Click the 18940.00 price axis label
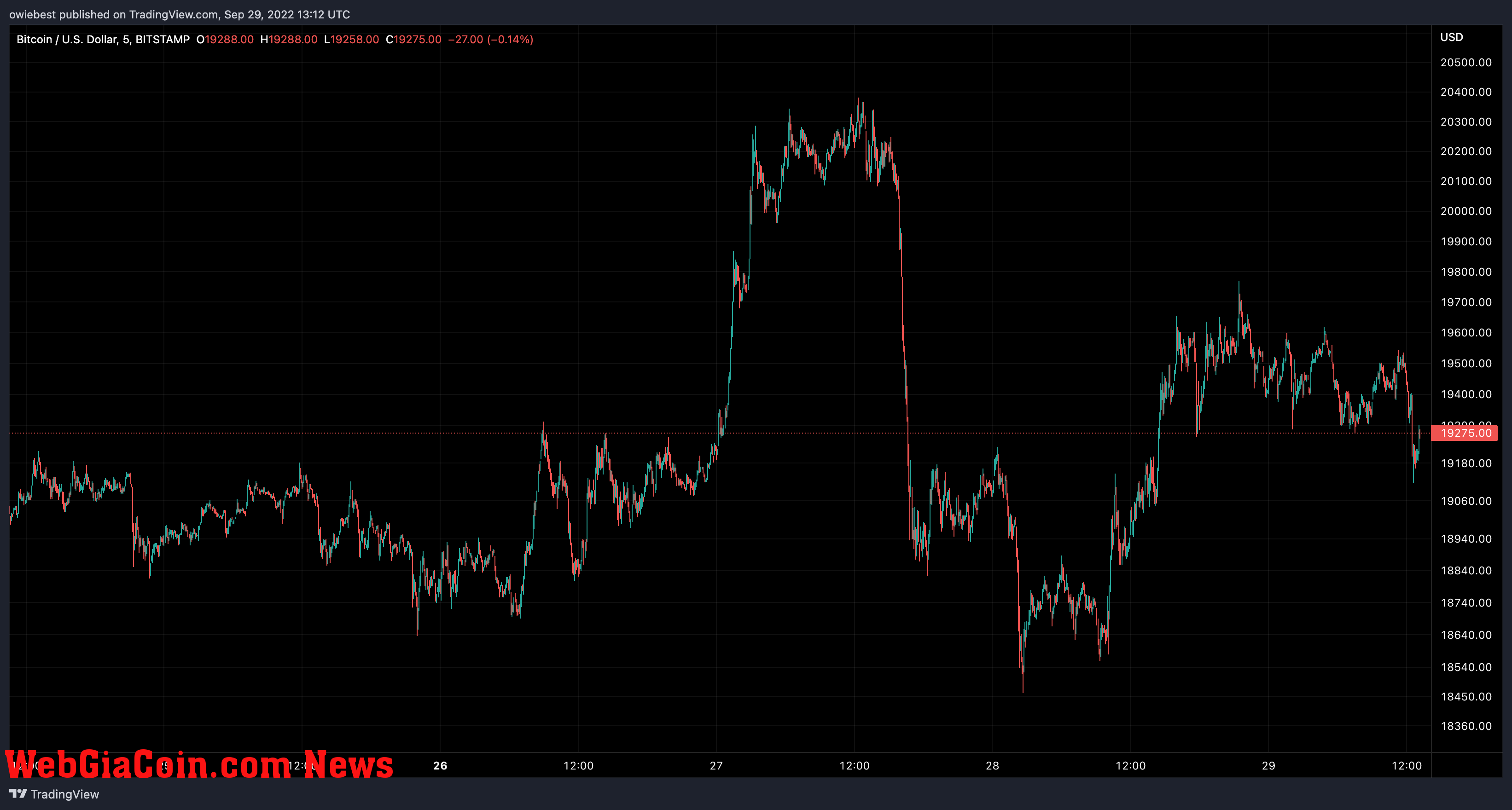This screenshot has width=1512, height=810. coord(1465,538)
